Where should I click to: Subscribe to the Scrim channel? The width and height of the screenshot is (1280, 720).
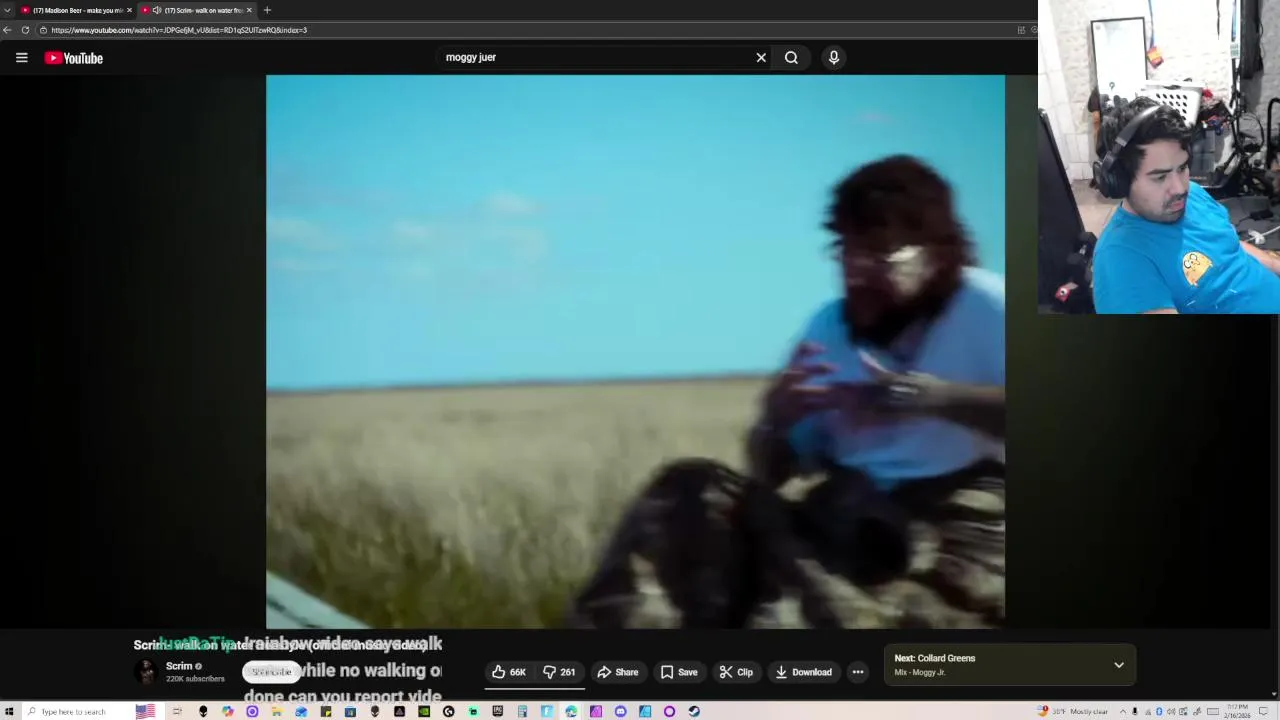tap(271, 672)
